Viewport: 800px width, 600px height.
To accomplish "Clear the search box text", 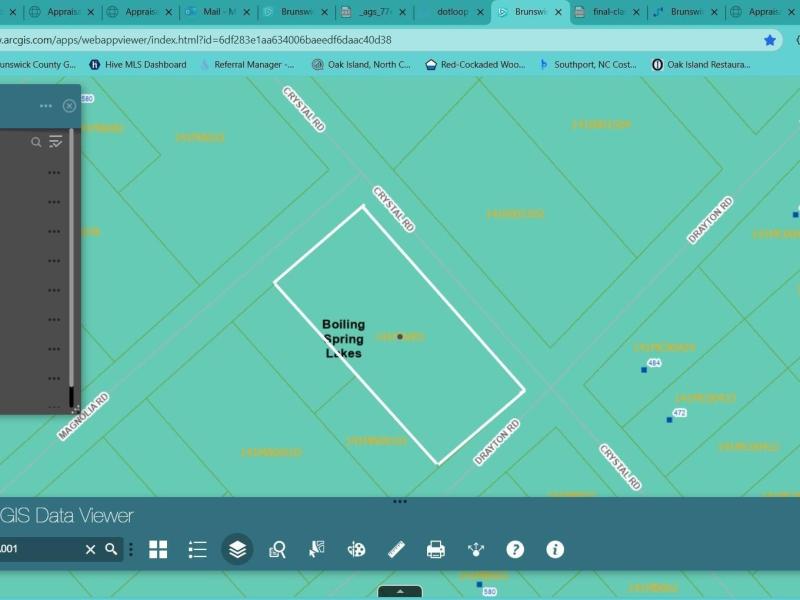I will 90,549.
